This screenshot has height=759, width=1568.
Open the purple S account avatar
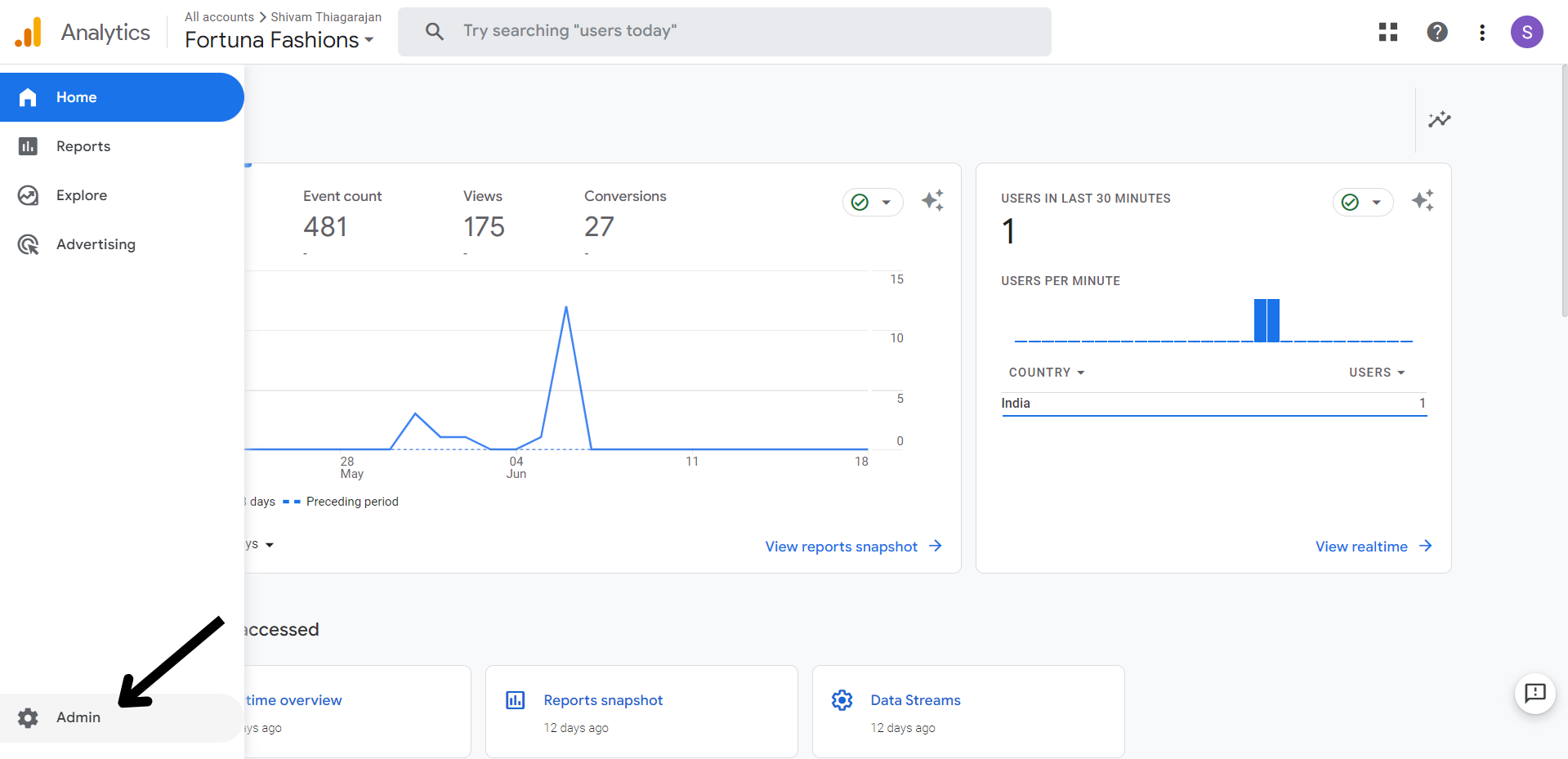coord(1526,32)
